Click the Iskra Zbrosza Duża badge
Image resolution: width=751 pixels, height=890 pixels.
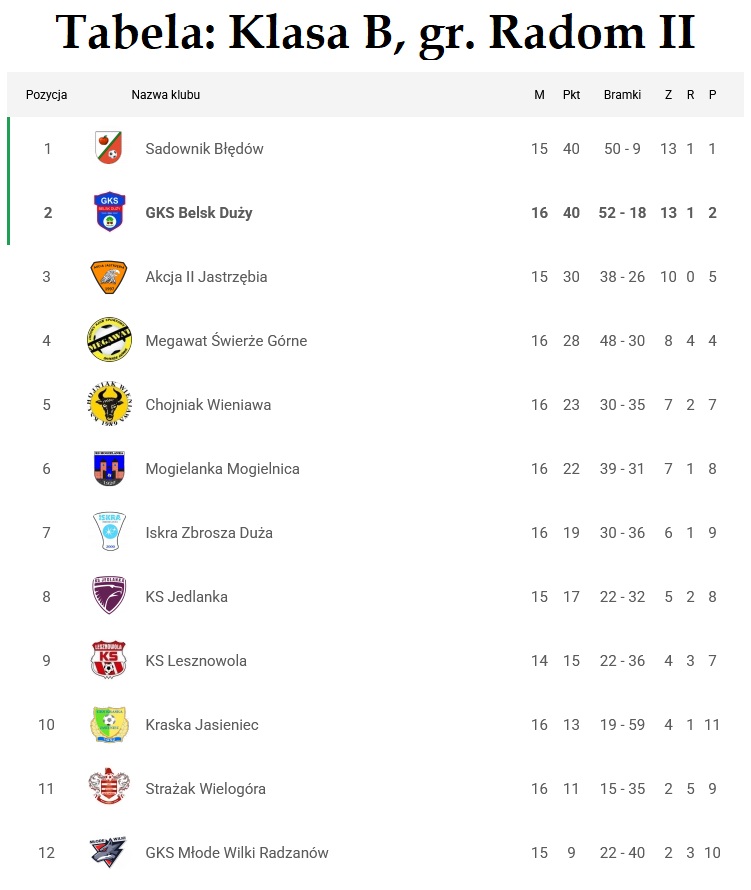tap(109, 533)
